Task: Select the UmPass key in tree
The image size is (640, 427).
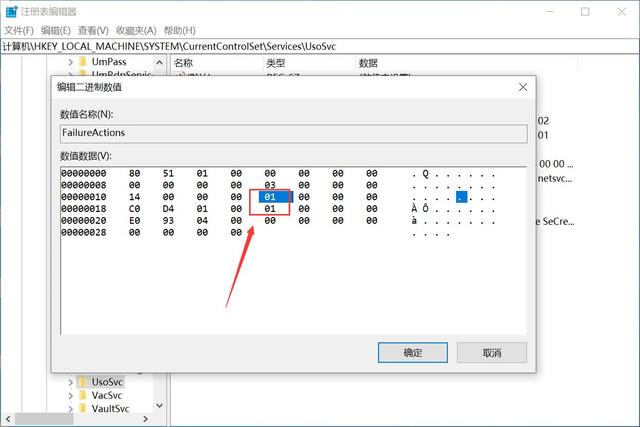Action: click(x=109, y=62)
